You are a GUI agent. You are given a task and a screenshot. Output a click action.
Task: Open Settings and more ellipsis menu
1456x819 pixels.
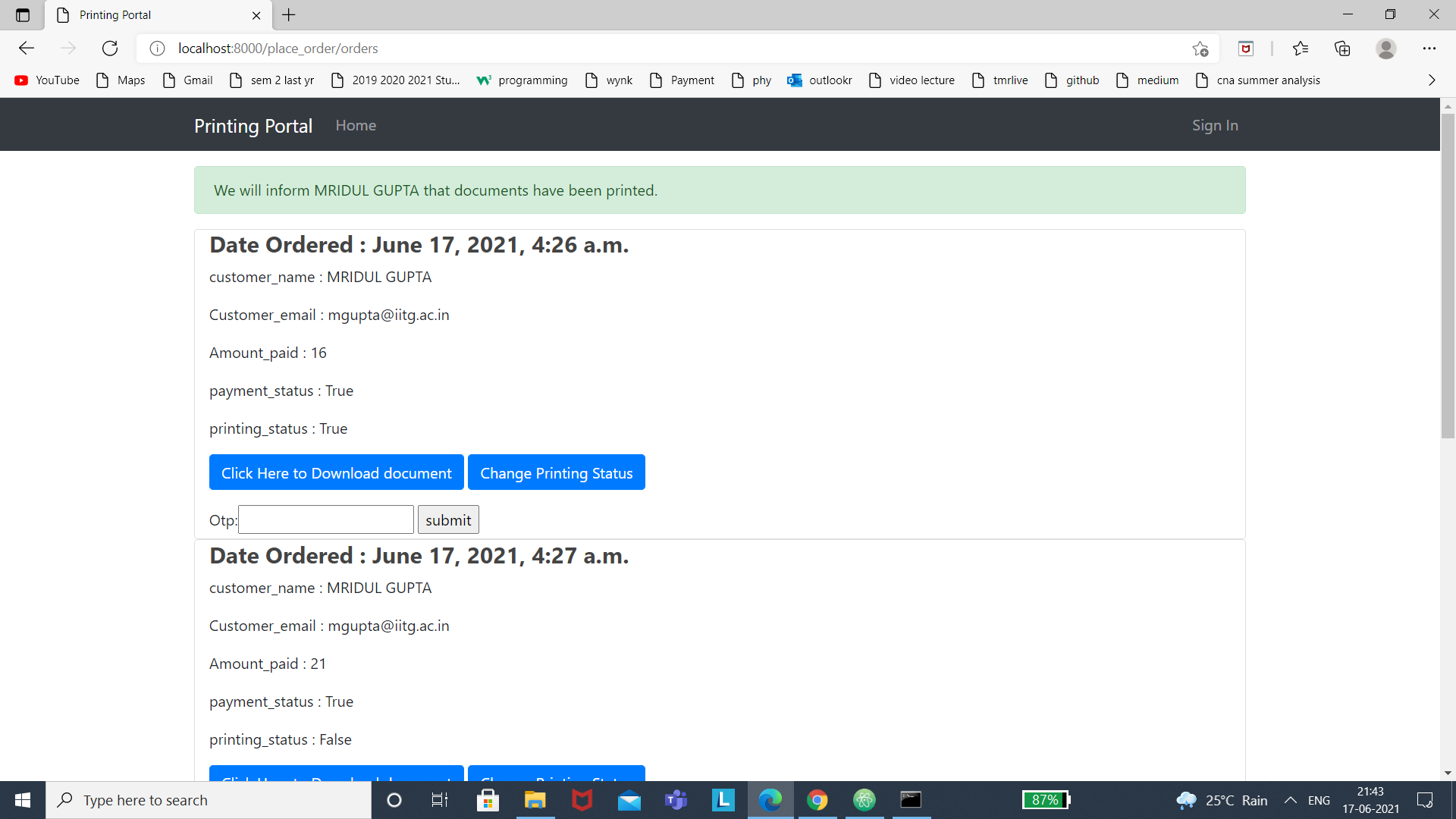coord(1429,49)
